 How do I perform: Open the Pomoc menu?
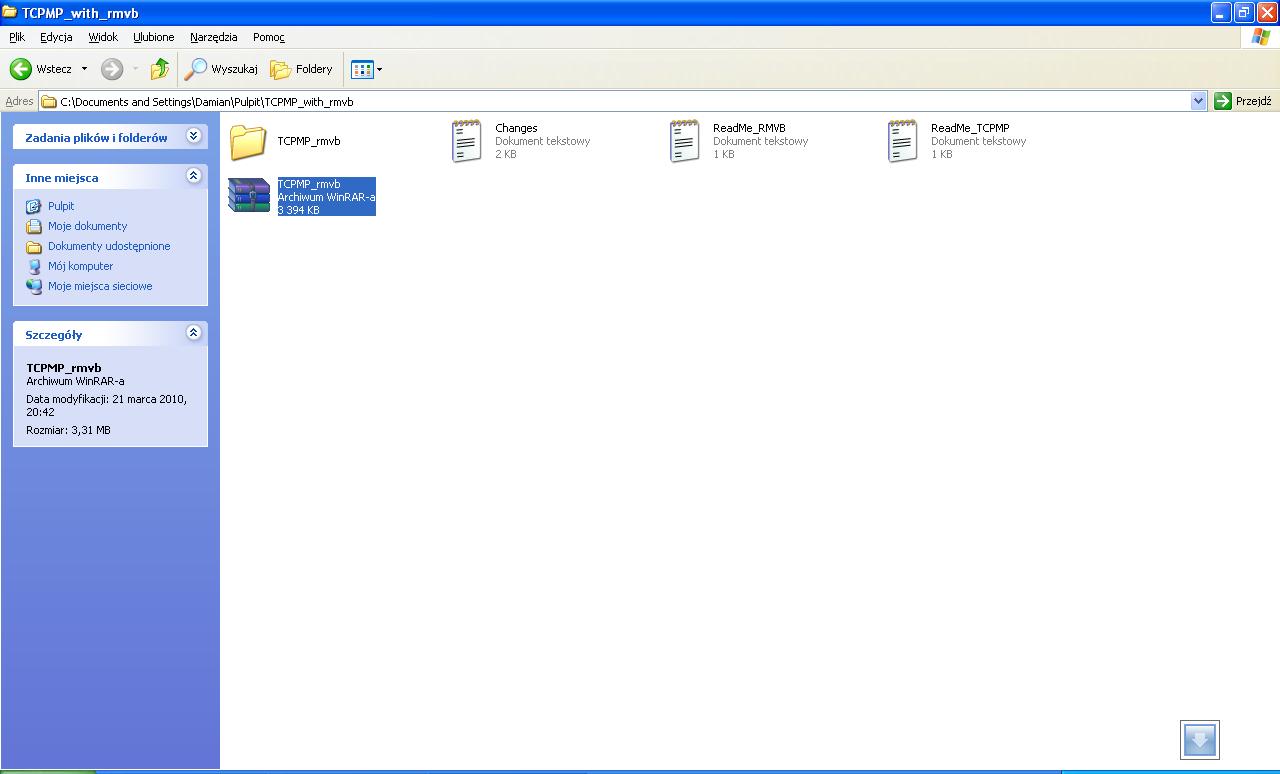click(269, 37)
